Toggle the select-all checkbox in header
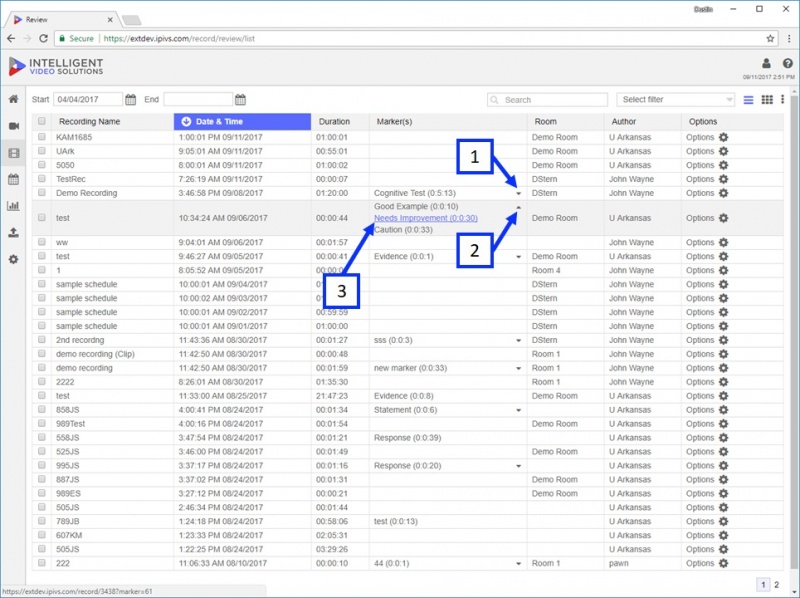The image size is (800, 598). 42,121
